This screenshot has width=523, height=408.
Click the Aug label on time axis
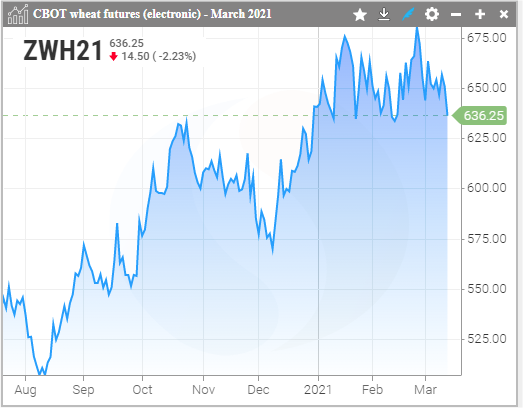pos(25,390)
